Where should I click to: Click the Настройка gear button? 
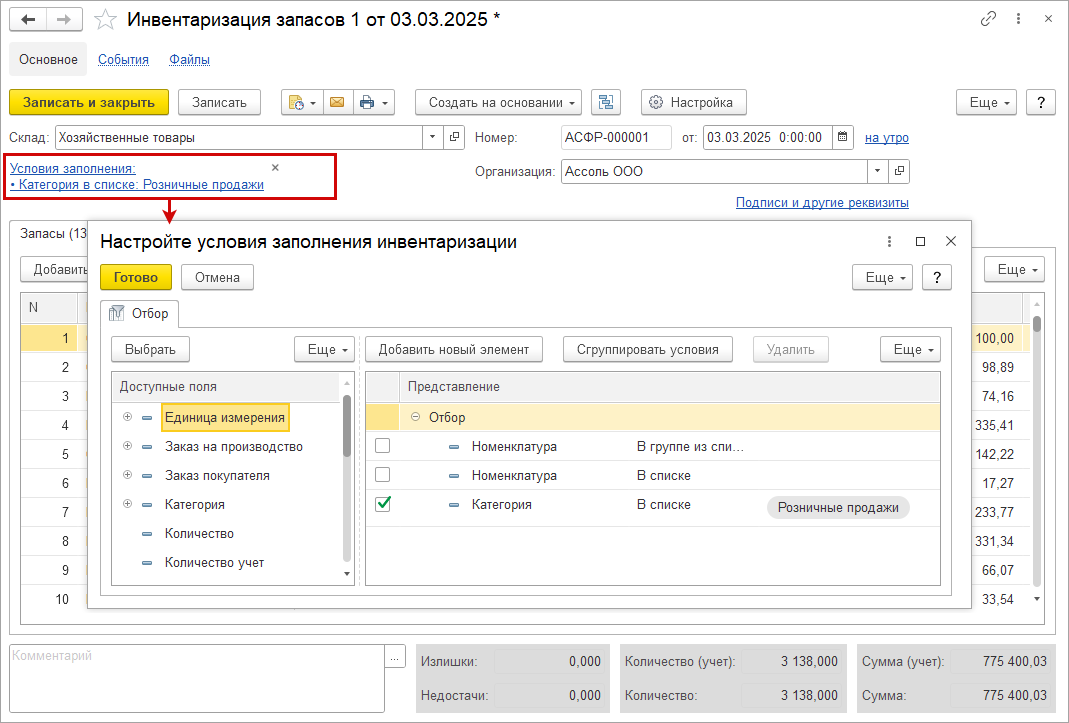click(x=693, y=102)
